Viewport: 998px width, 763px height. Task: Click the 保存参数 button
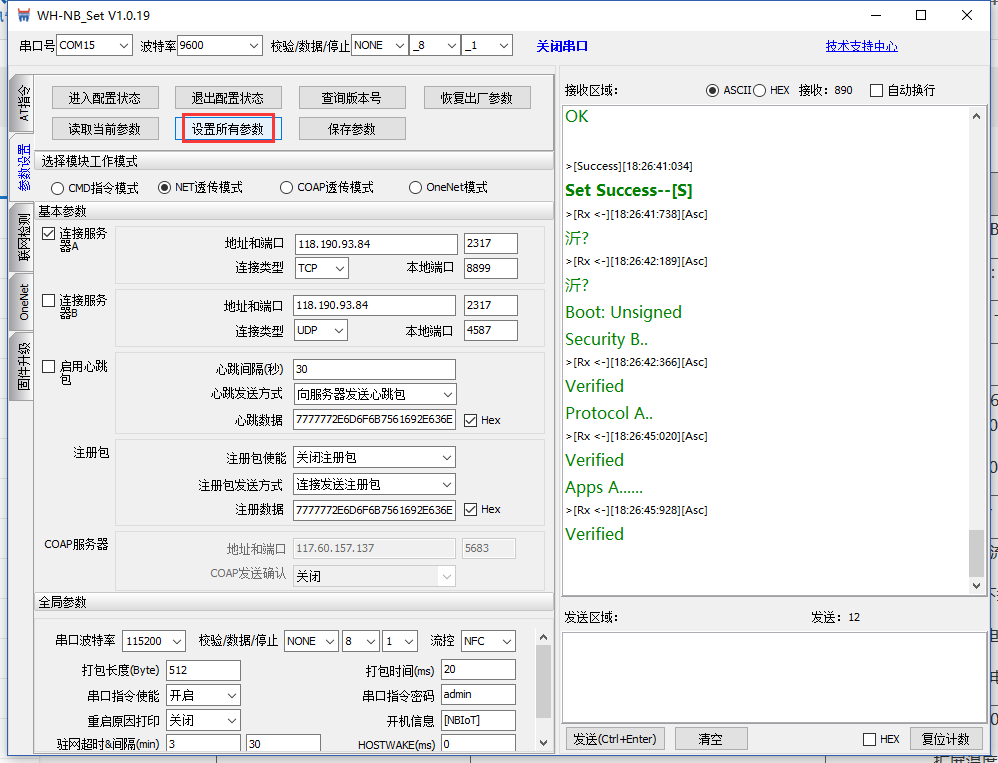352,129
